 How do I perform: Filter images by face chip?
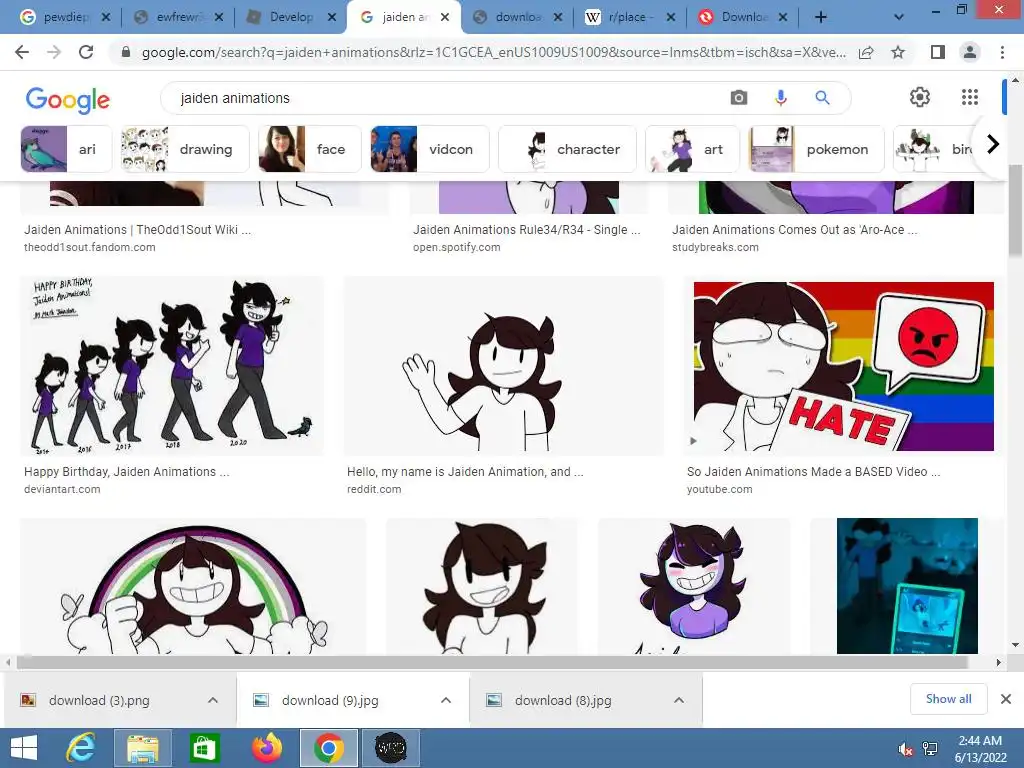pos(309,149)
